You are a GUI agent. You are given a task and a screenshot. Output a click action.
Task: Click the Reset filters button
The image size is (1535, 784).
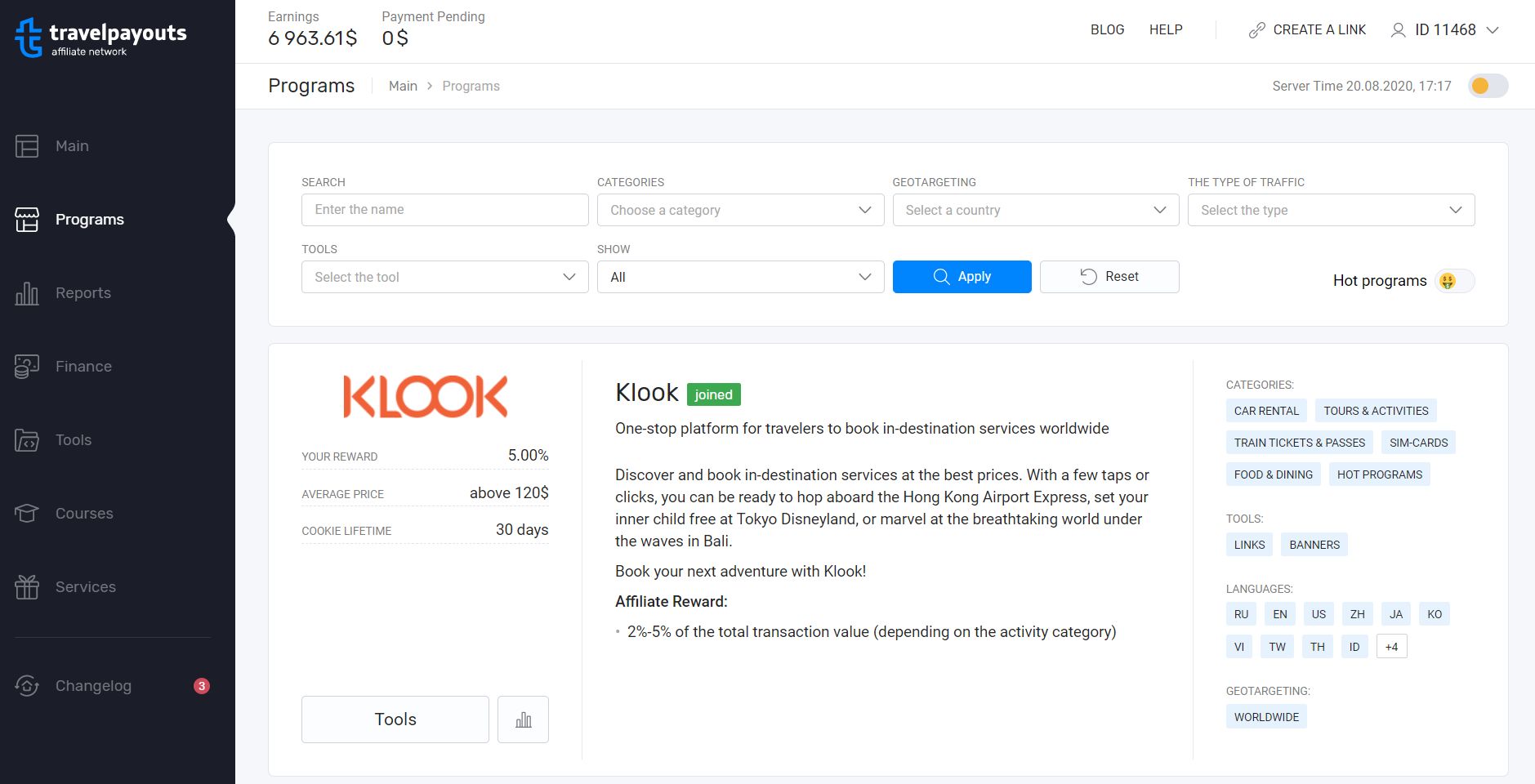(x=1109, y=277)
